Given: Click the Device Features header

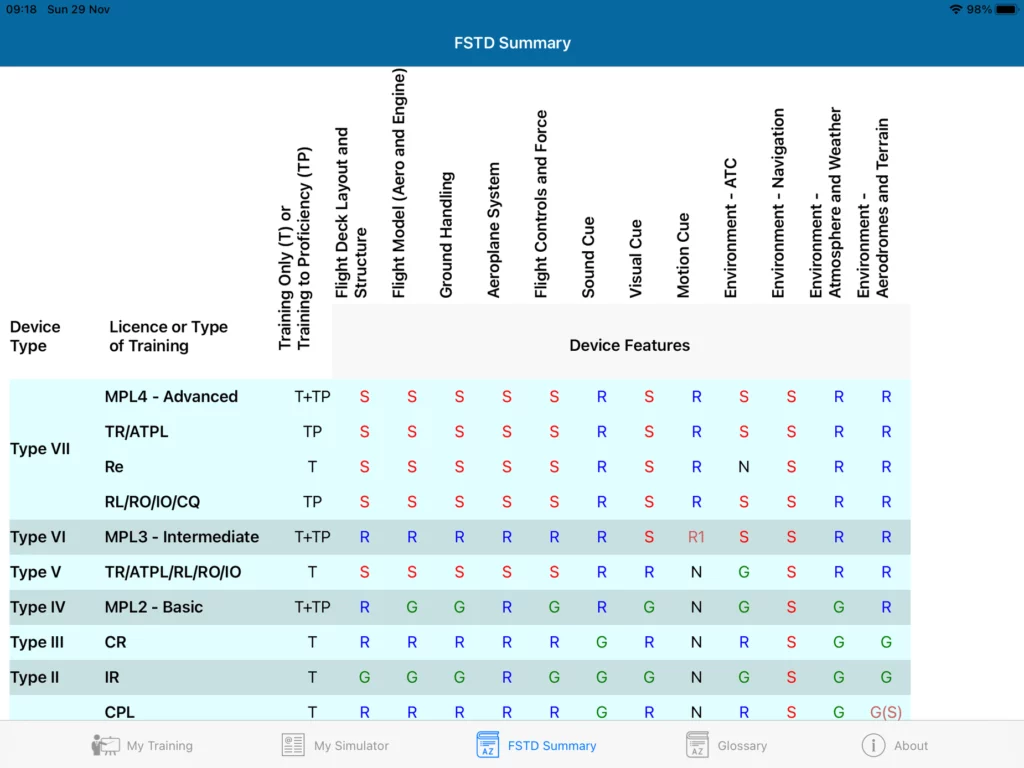Looking at the screenshot, I should tap(629, 345).
